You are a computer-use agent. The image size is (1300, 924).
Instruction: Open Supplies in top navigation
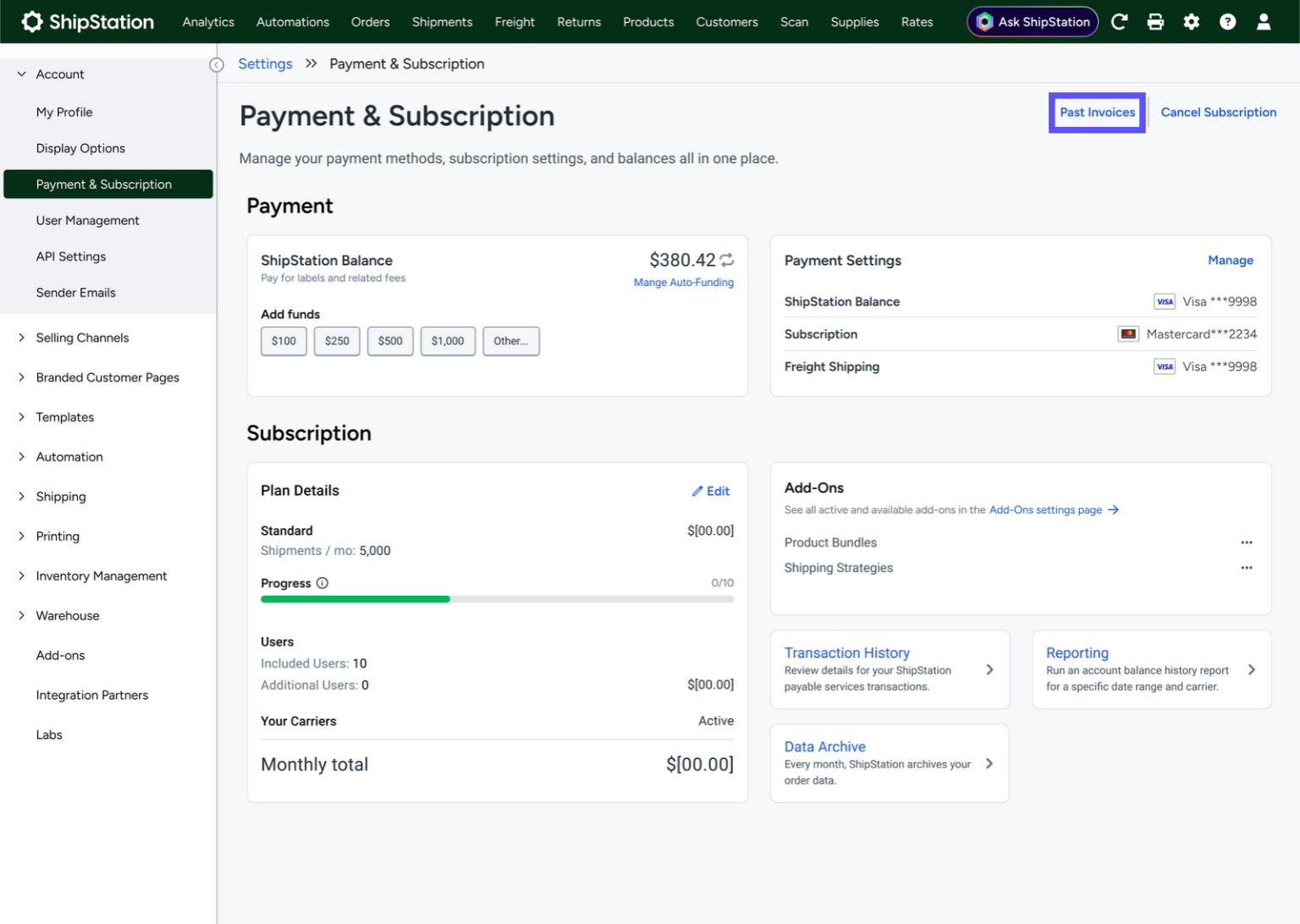pos(855,22)
